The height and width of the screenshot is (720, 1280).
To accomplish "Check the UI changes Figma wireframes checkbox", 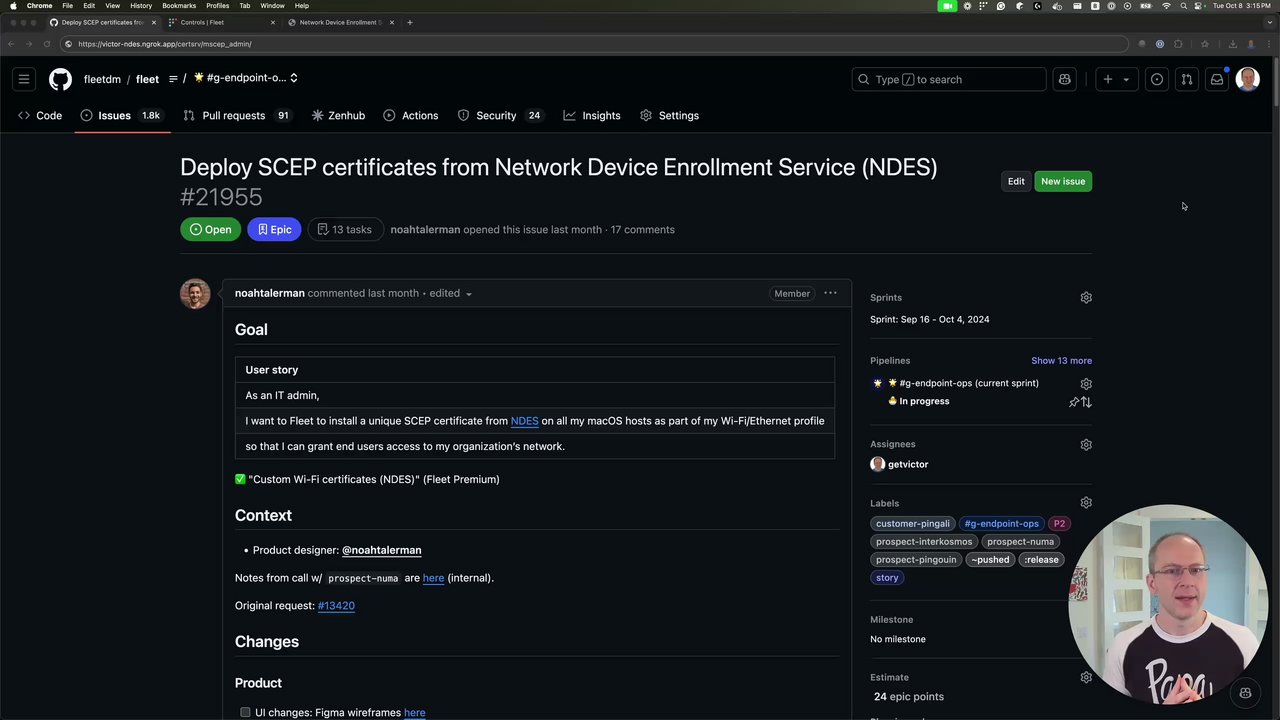I will click(x=245, y=712).
